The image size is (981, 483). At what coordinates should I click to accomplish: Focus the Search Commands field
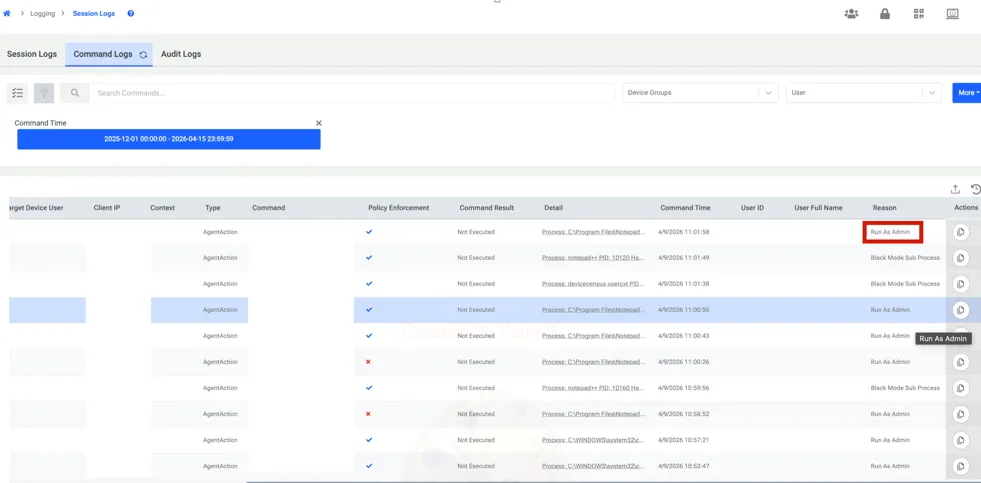click(x=351, y=93)
